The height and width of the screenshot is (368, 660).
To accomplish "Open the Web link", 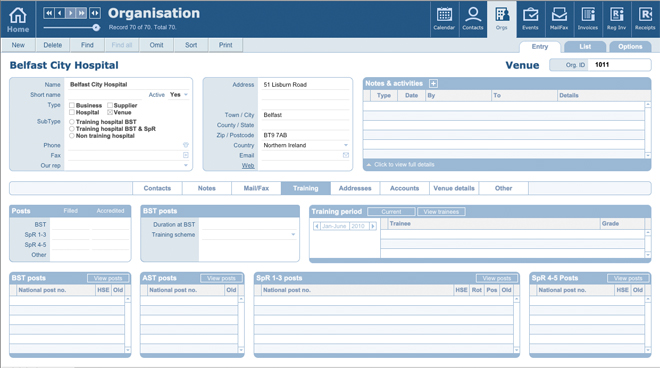I will [x=248, y=165].
